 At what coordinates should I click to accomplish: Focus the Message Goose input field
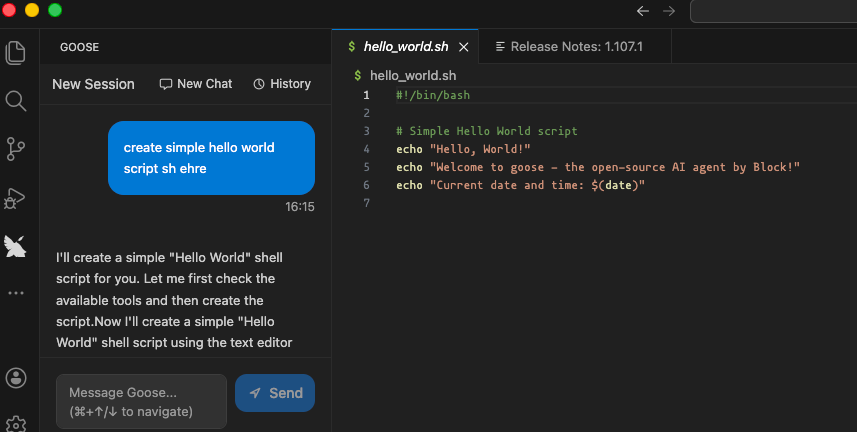(141, 401)
